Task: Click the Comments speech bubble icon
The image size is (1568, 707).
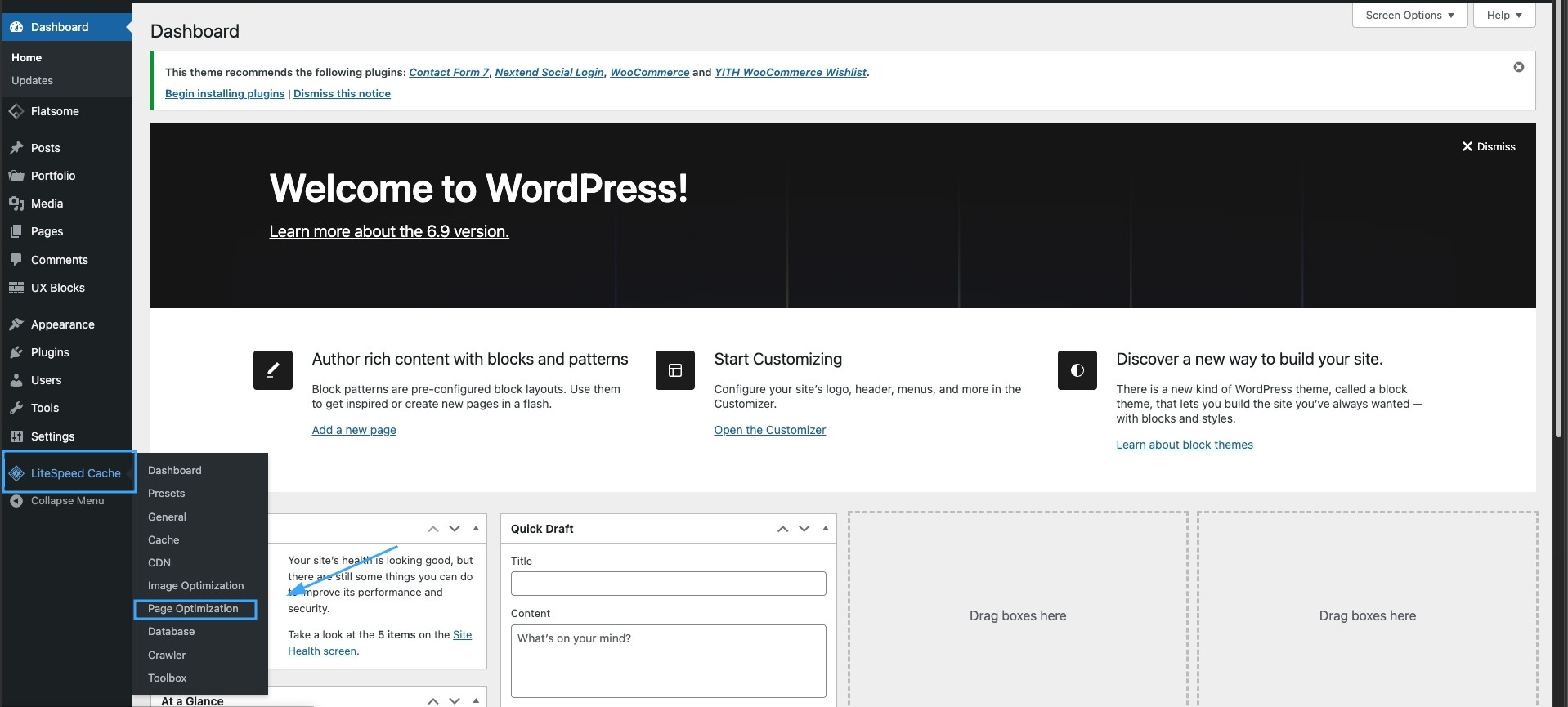Action: [16, 260]
